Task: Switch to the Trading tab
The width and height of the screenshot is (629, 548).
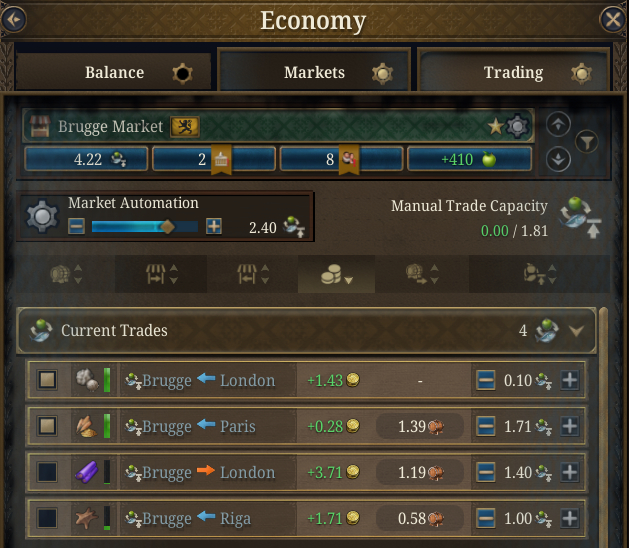Action: coord(513,73)
